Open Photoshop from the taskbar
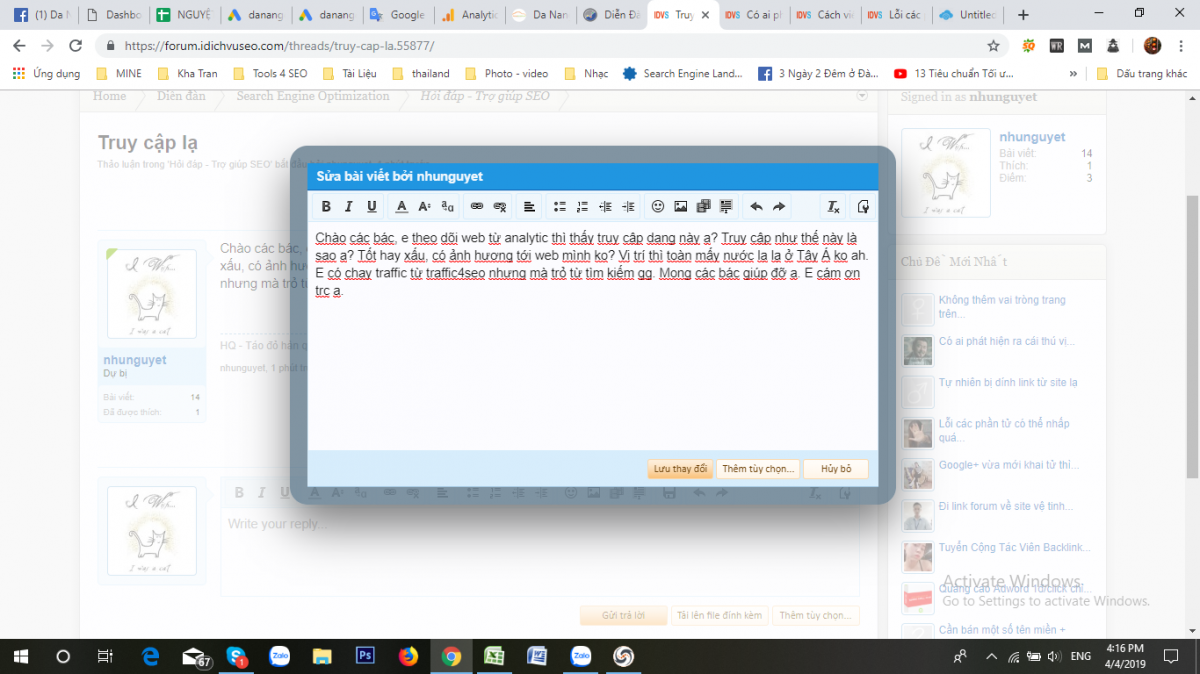Viewport: 1200px width, 674px height. [x=365, y=656]
